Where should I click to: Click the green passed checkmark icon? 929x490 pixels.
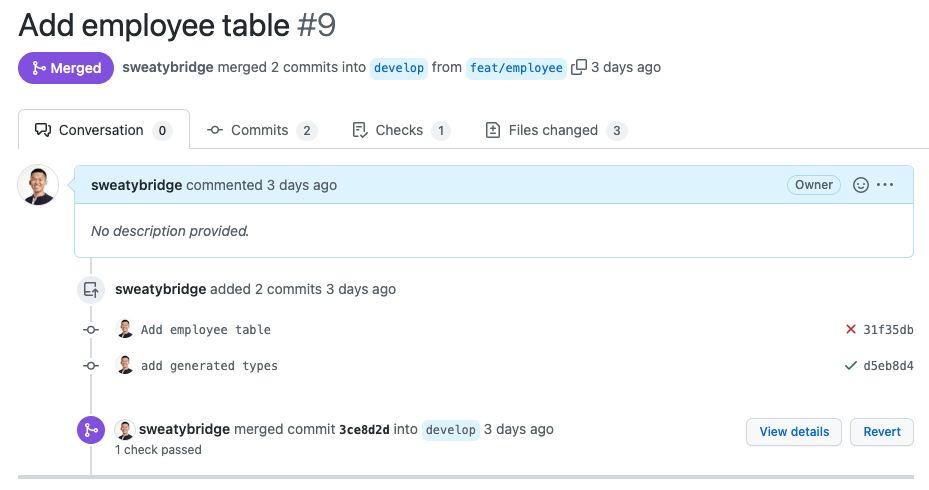[x=851, y=366]
